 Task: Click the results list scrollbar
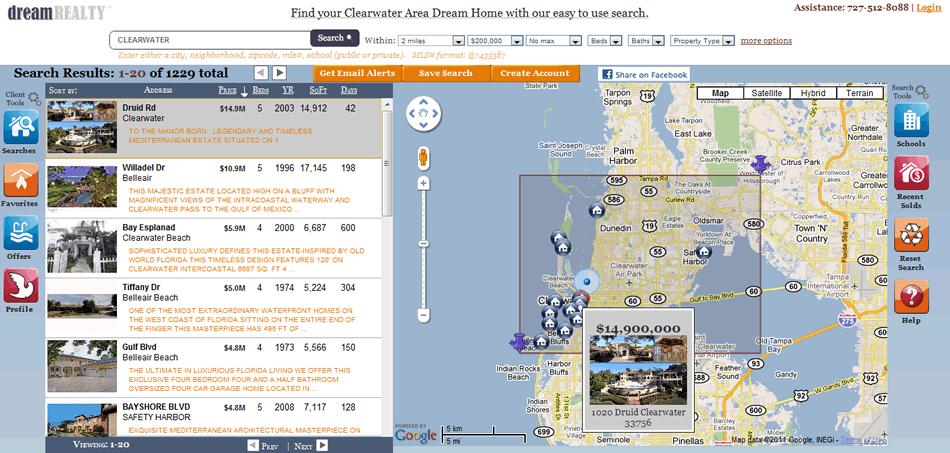pos(387,164)
